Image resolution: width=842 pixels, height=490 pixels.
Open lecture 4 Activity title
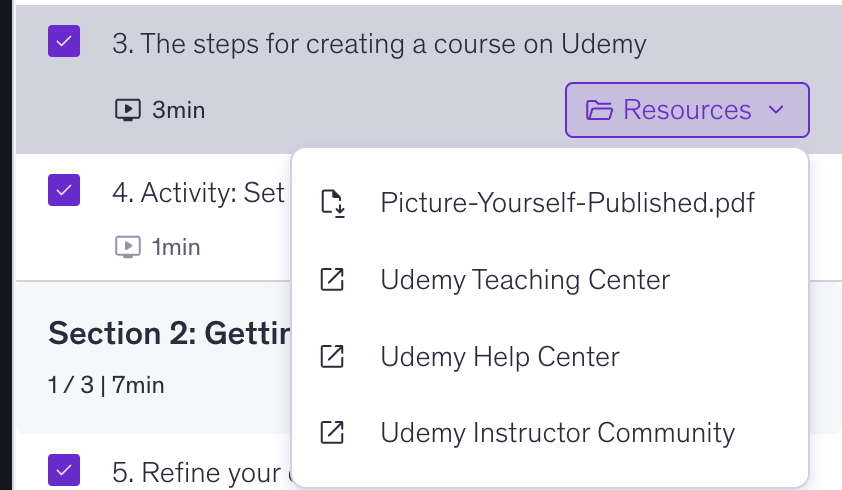point(199,192)
